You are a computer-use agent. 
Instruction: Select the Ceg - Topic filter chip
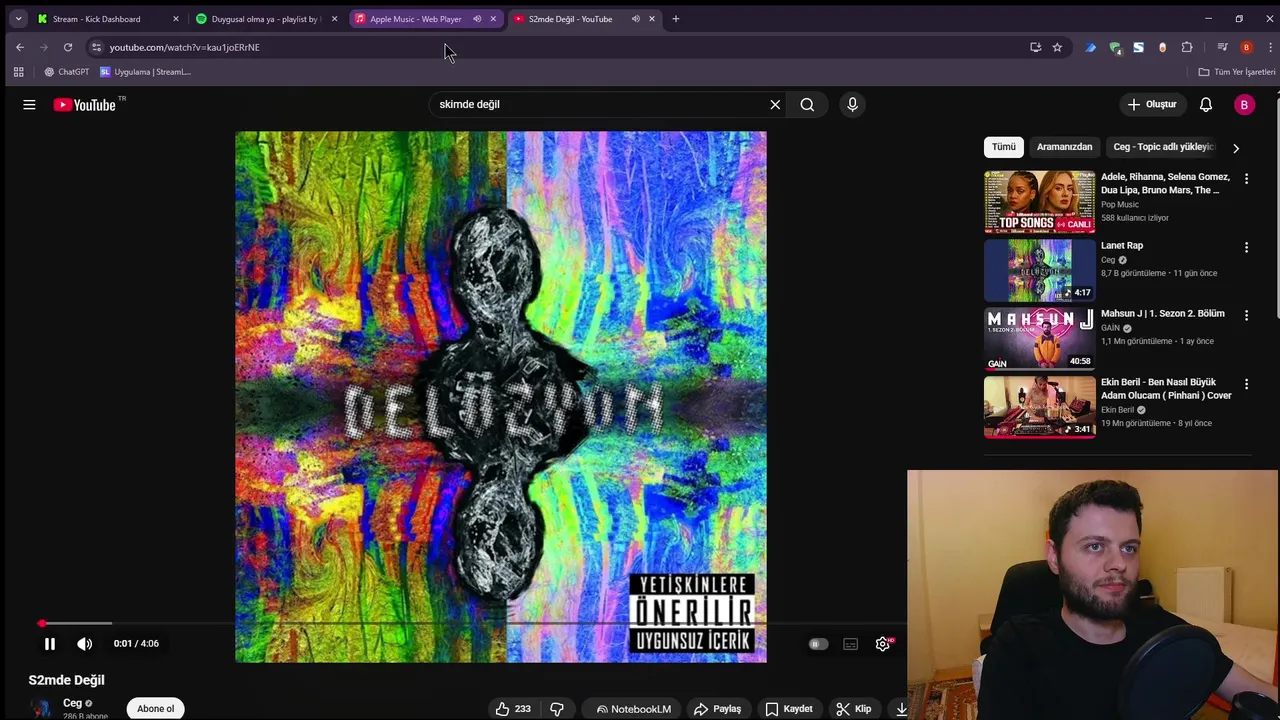[1163, 147]
